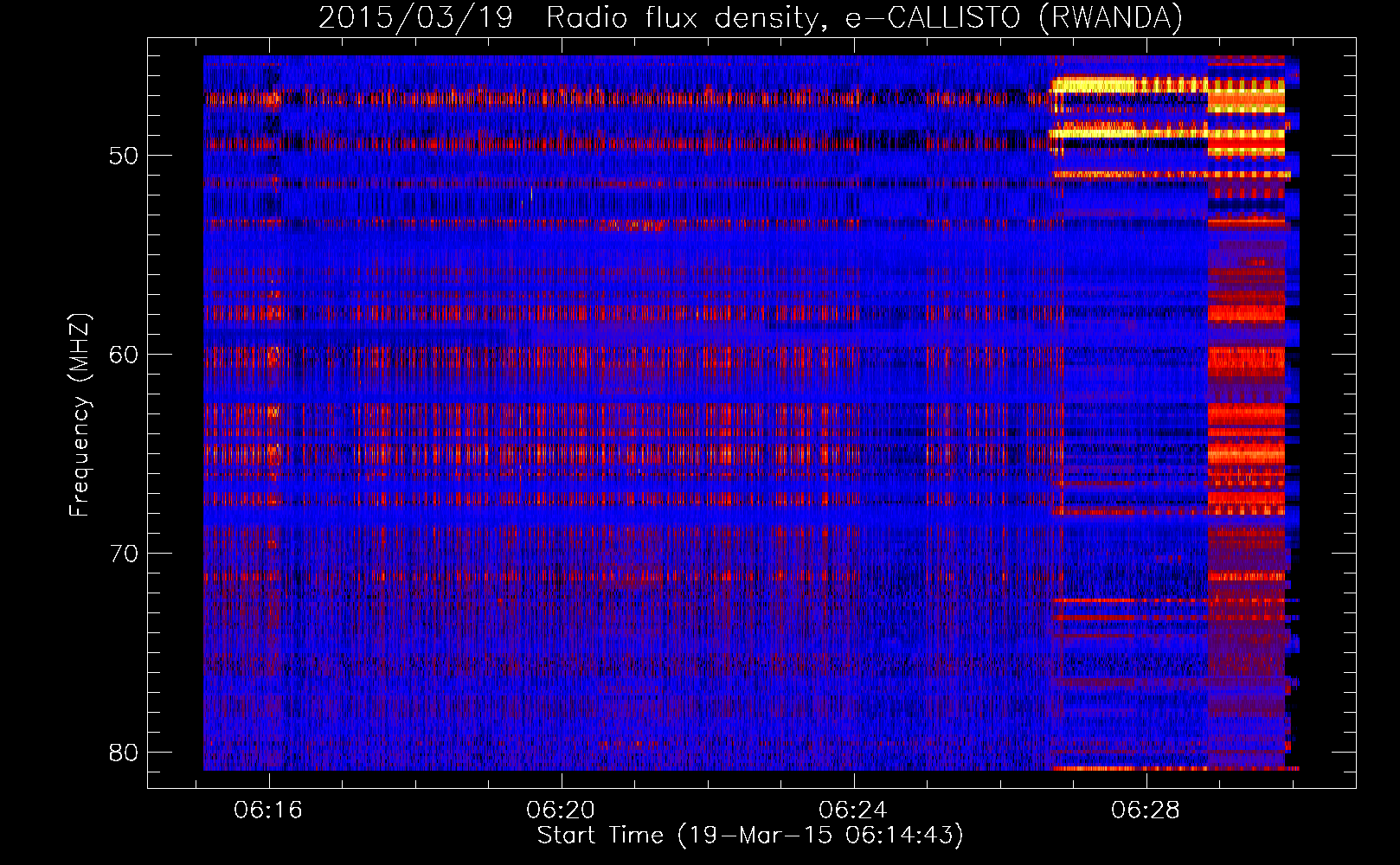Click the 'Start Time (19-Mar-15 06:14:43)' axis label

[750, 836]
